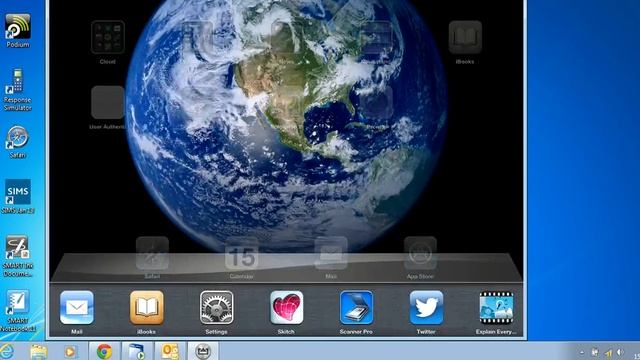Tap the dimmed iBooks home screen icon
The height and width of the screenshot is (360, 640).
[465, 37]
